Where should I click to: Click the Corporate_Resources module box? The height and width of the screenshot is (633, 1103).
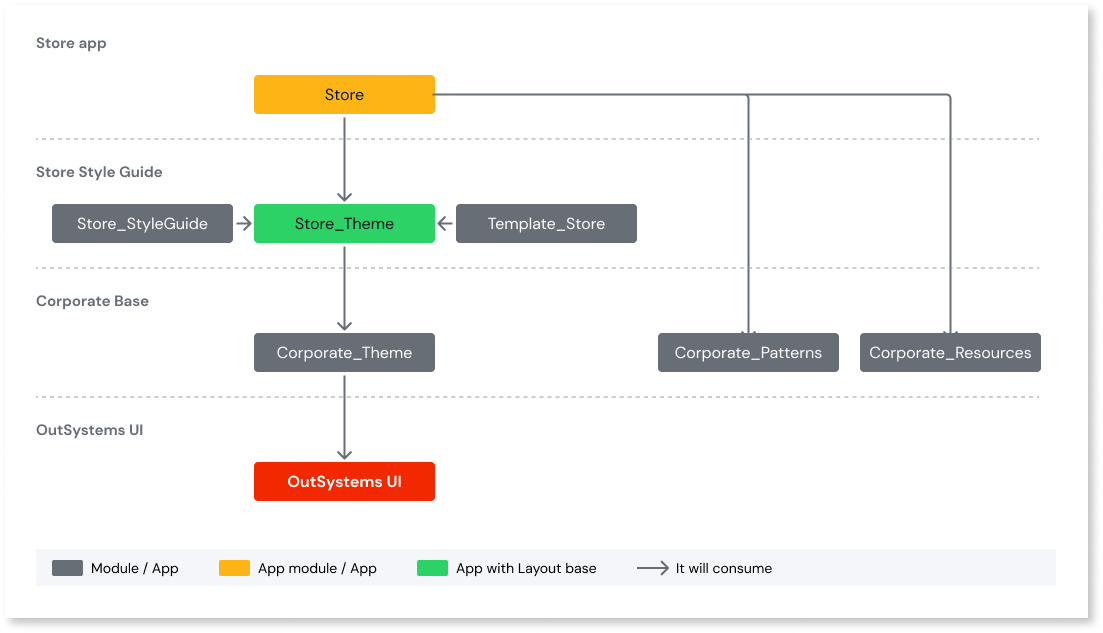click(x=950, y=352)
